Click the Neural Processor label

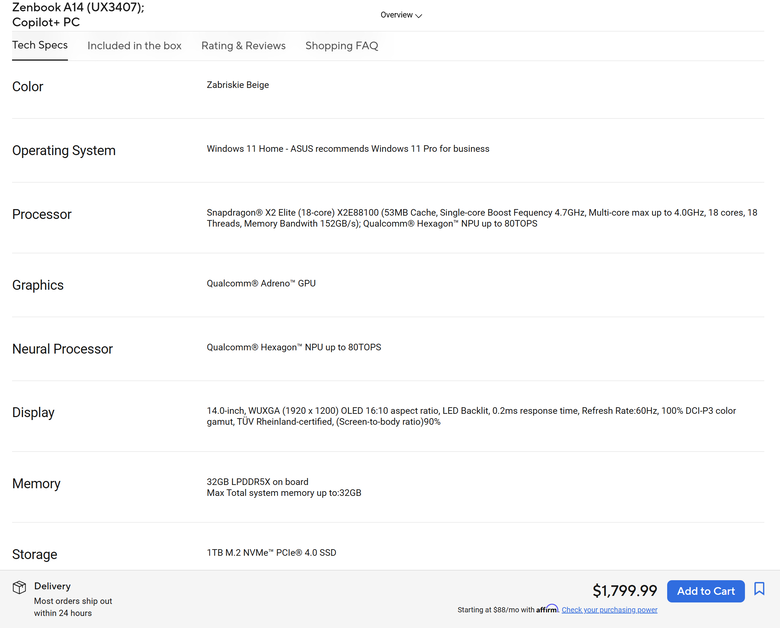pyautogui.click(x=62, y=349)
